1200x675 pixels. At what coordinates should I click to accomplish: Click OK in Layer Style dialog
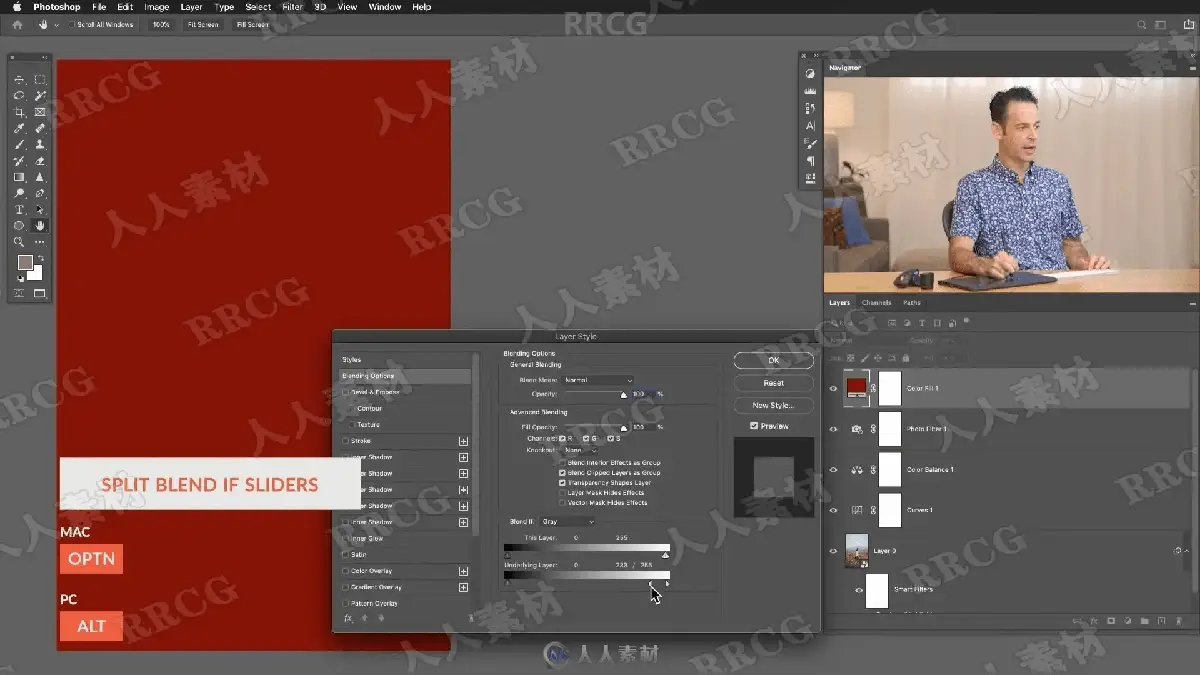(x=773, y=360)
